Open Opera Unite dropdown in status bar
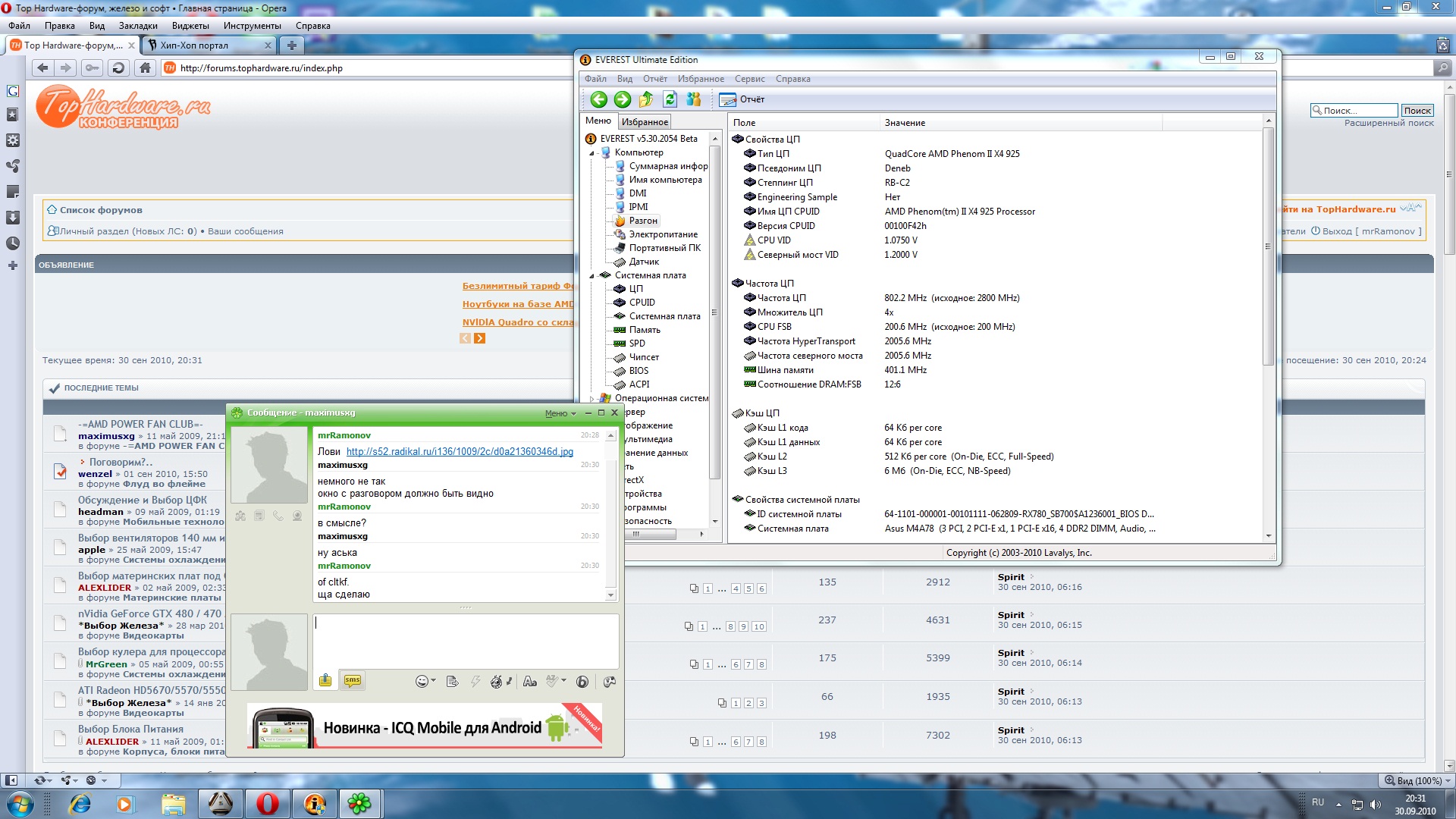1456x819 pixels. [70, 780]
